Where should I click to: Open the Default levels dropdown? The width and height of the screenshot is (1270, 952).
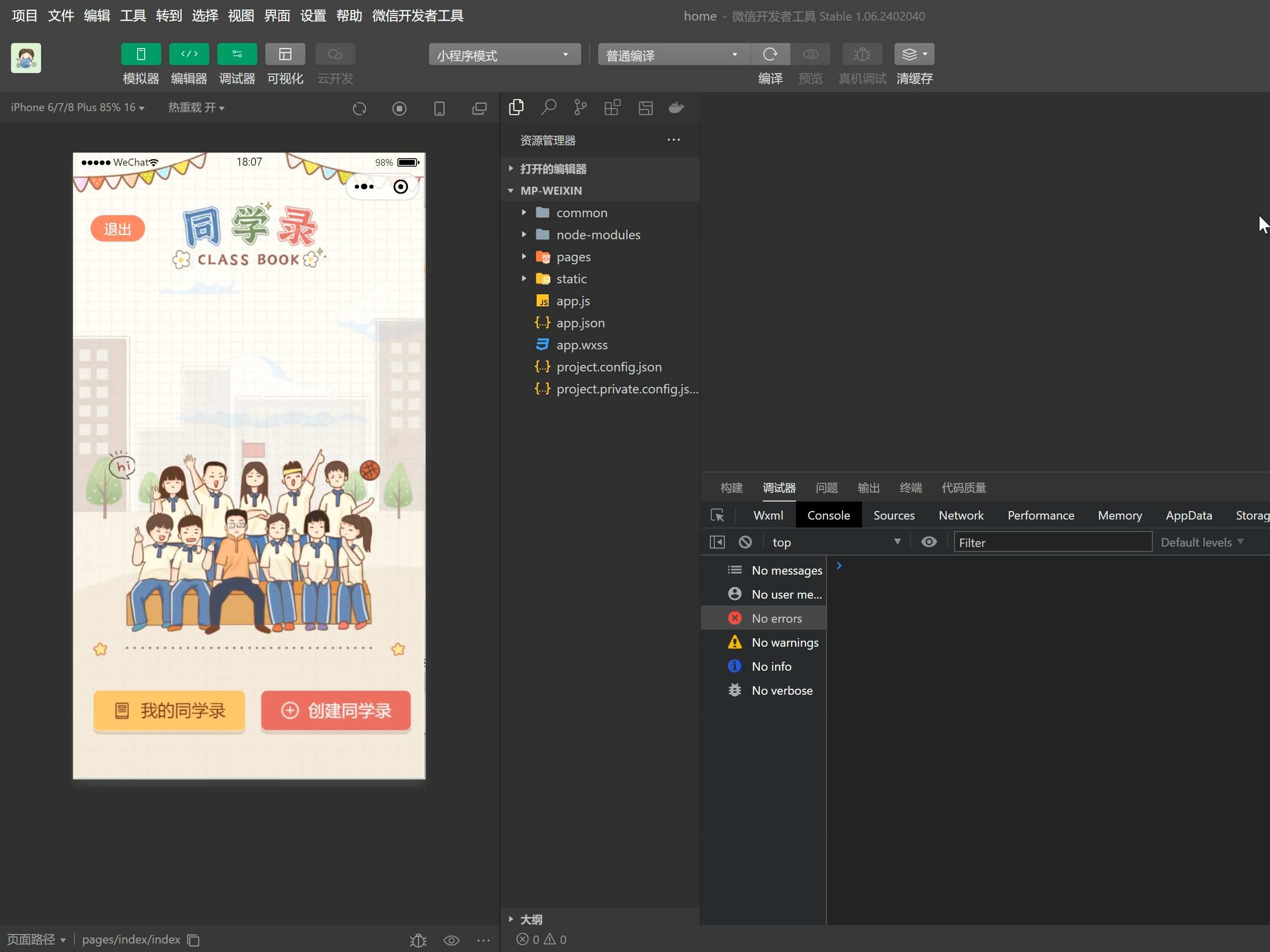(1202, 542)
